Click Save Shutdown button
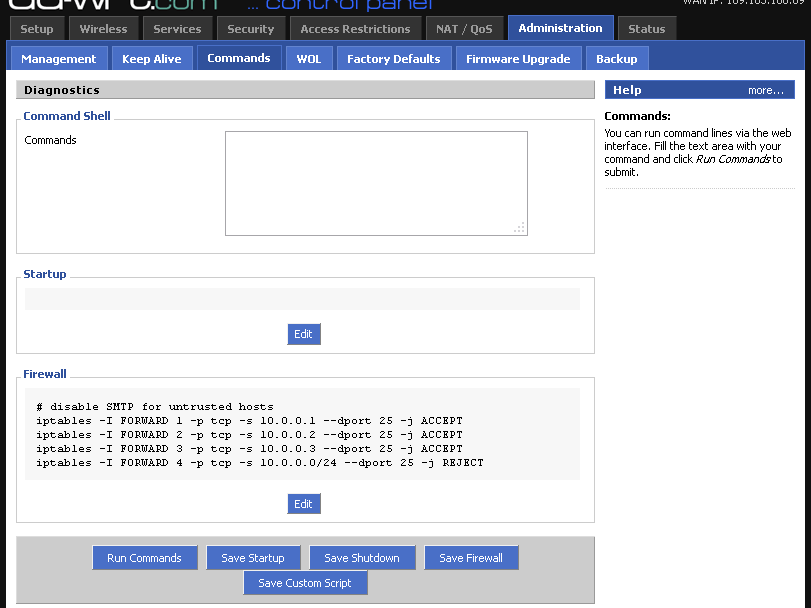 click(x=362, y=558)
